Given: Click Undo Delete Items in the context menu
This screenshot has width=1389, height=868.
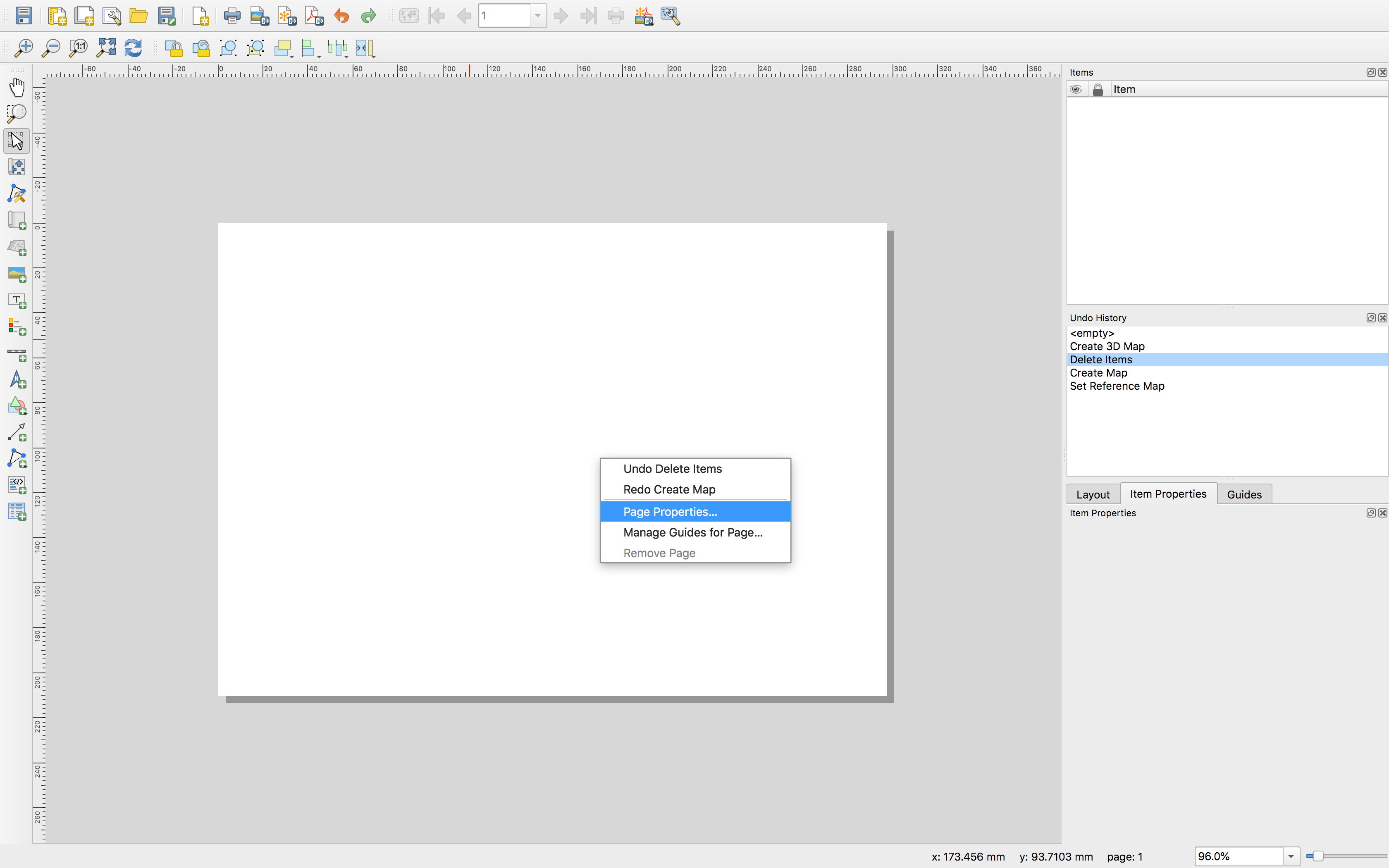Looking at the screenshot, I should tap(672, 468).
